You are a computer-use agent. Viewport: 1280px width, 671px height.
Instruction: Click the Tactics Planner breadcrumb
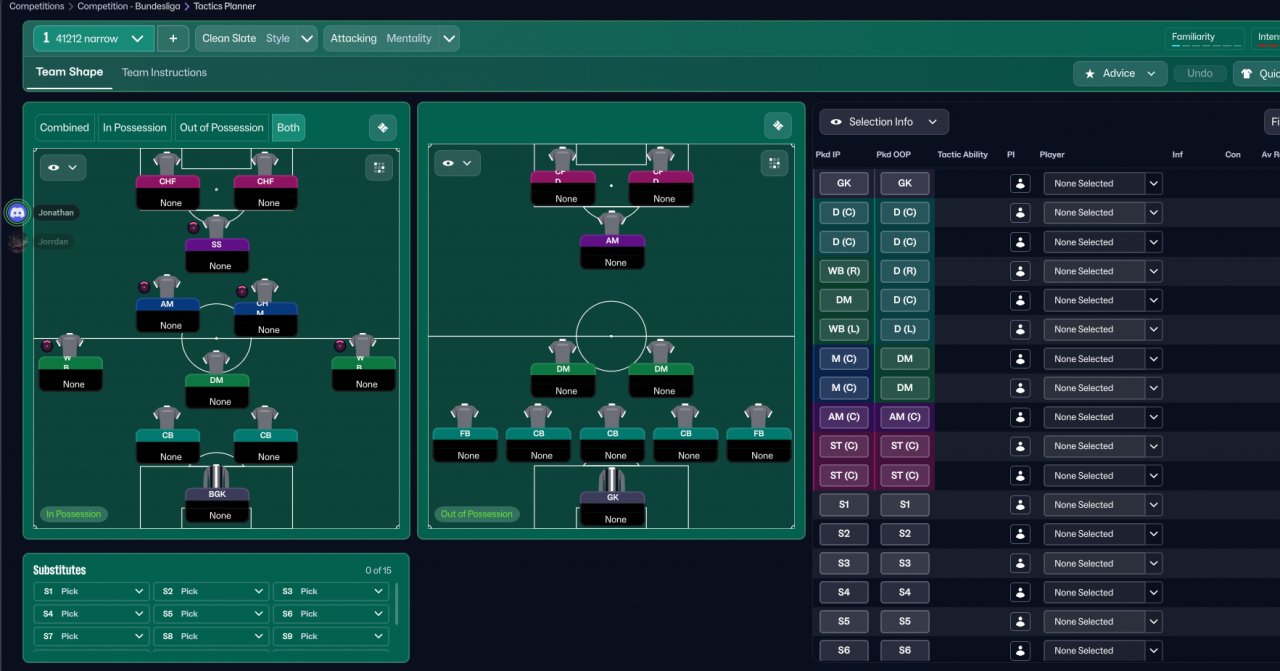225,6
